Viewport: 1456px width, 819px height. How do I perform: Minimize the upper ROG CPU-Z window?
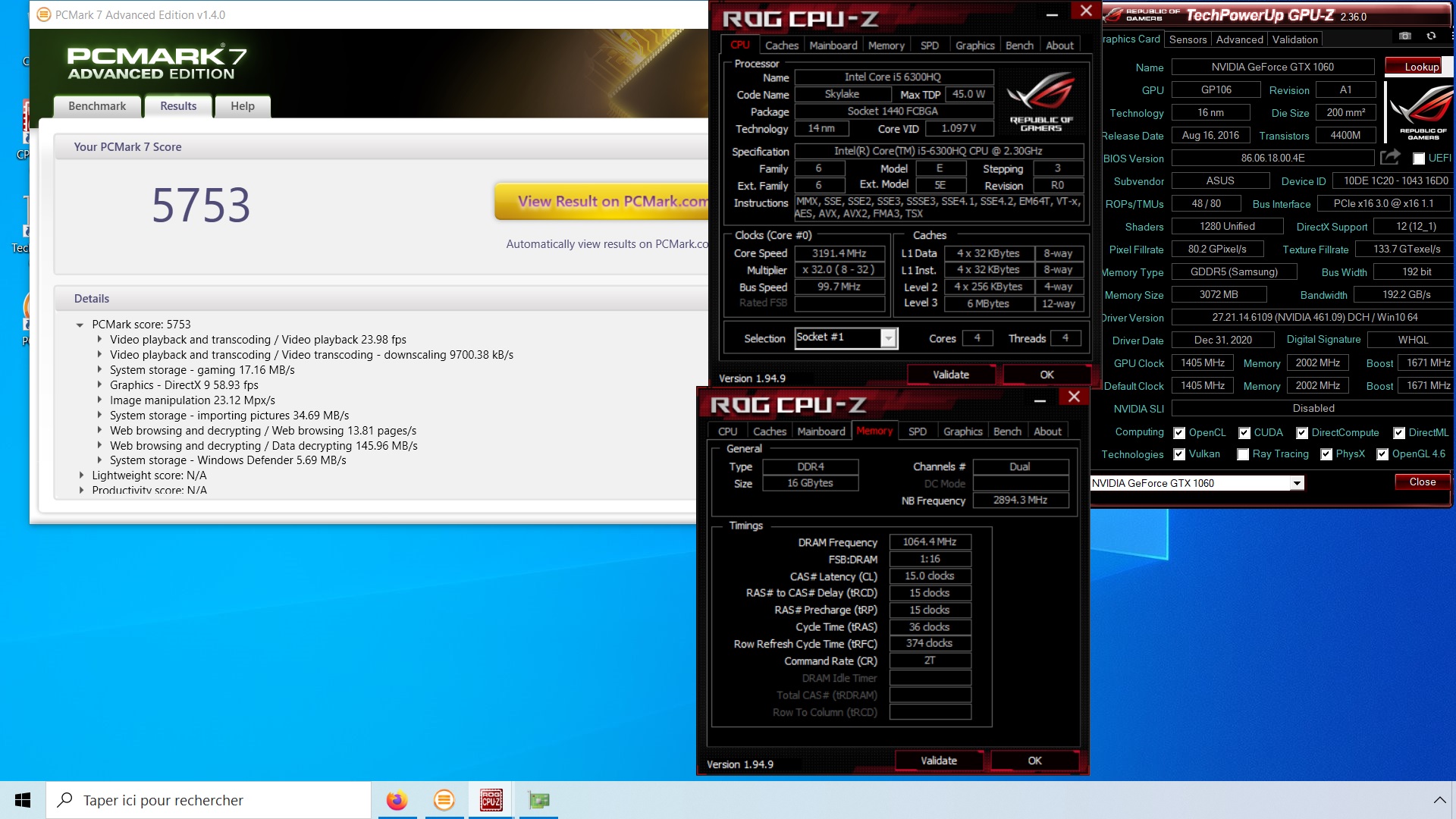pos(1052,14)
